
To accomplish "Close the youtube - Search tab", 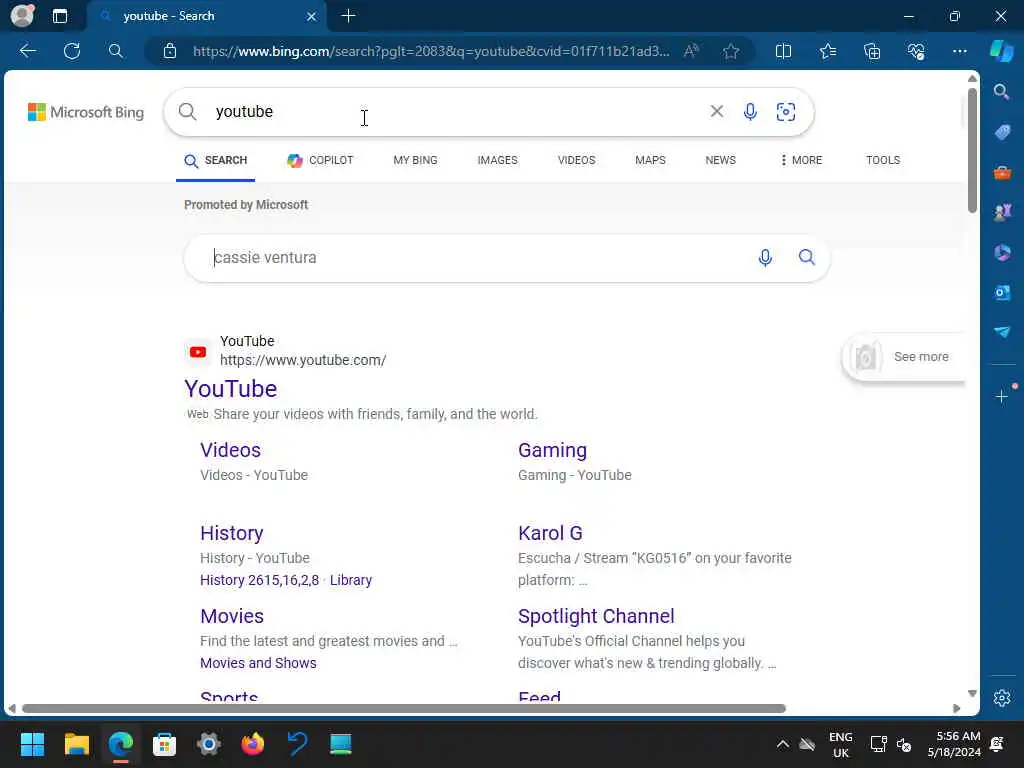I will tap(312, 16).
